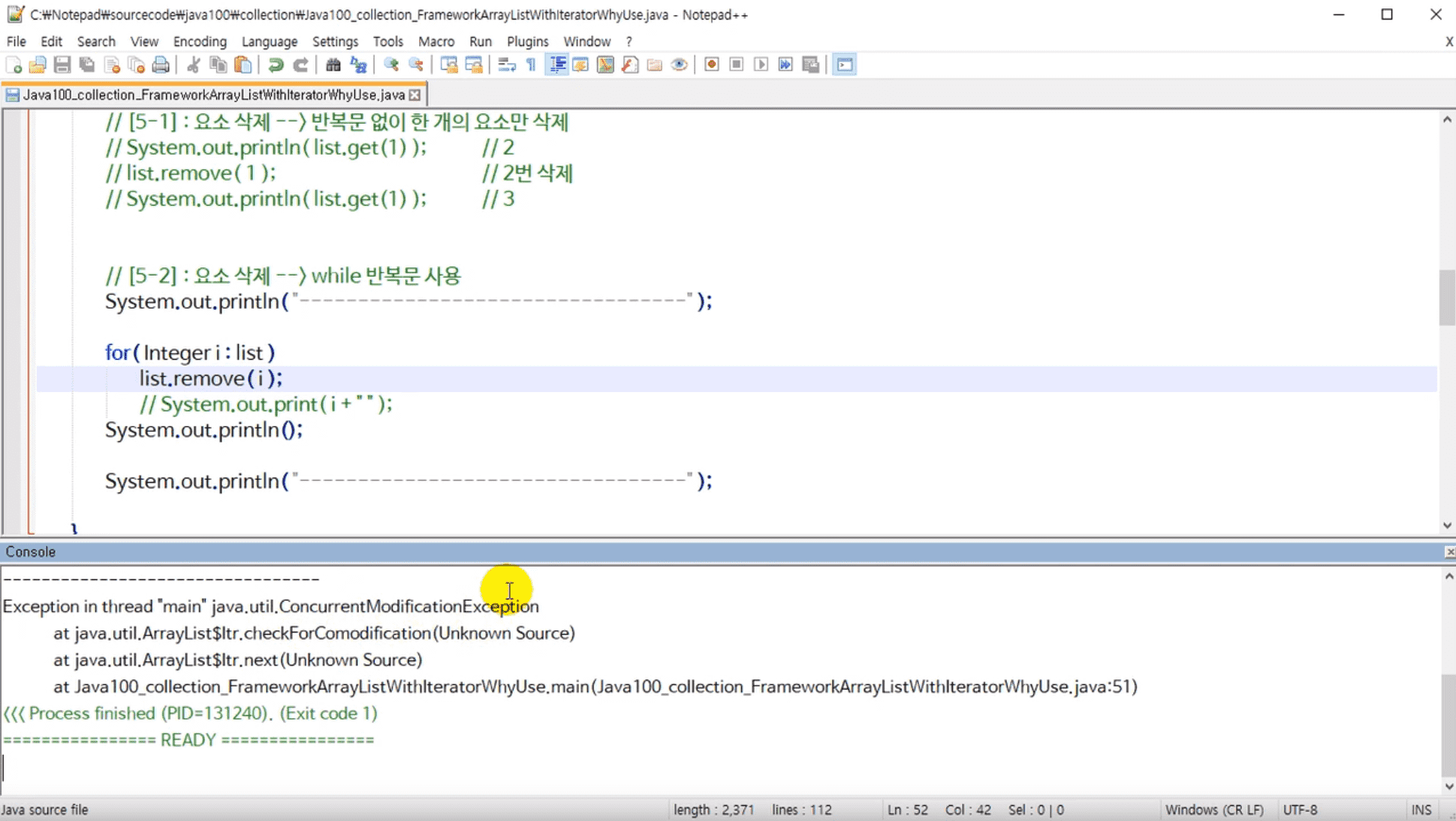The height and width of the screenshot is (821, 1456).
Task: Select the Java100_collection file tab
Action: pyautogui.click(x=213, y=95)
